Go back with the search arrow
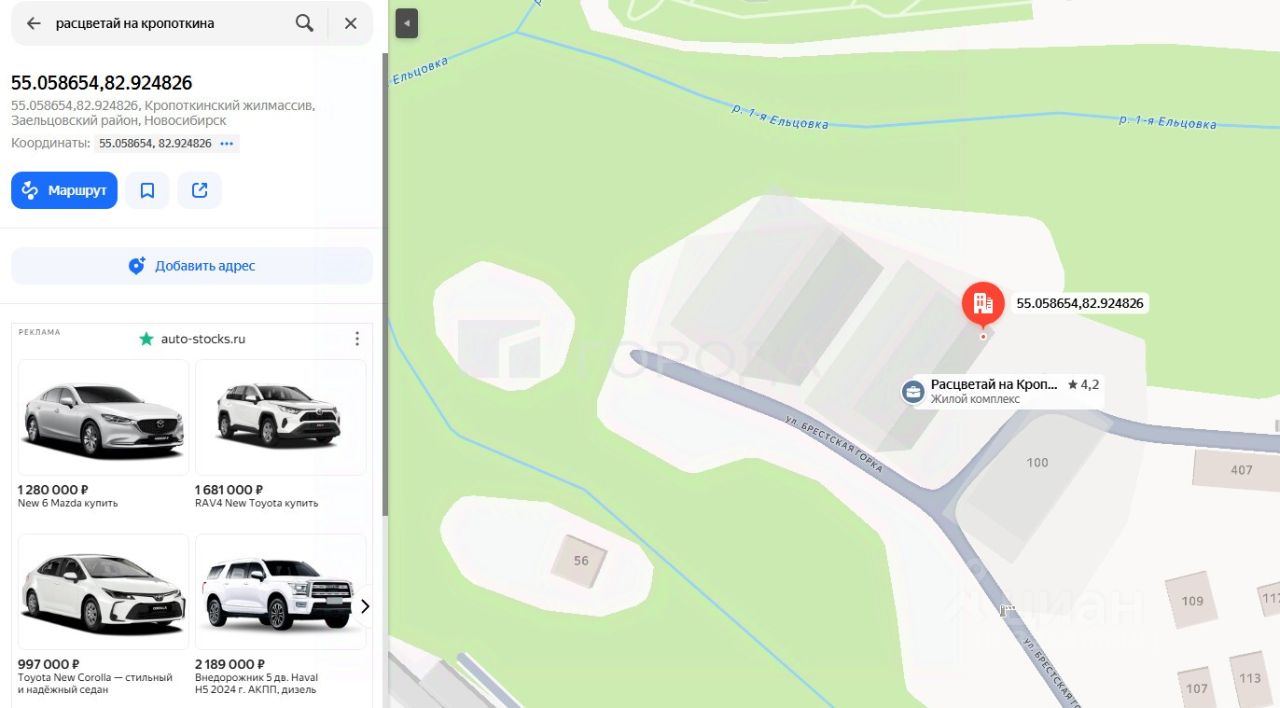This screenshot has height=708, width=1280. click(34, 23)
